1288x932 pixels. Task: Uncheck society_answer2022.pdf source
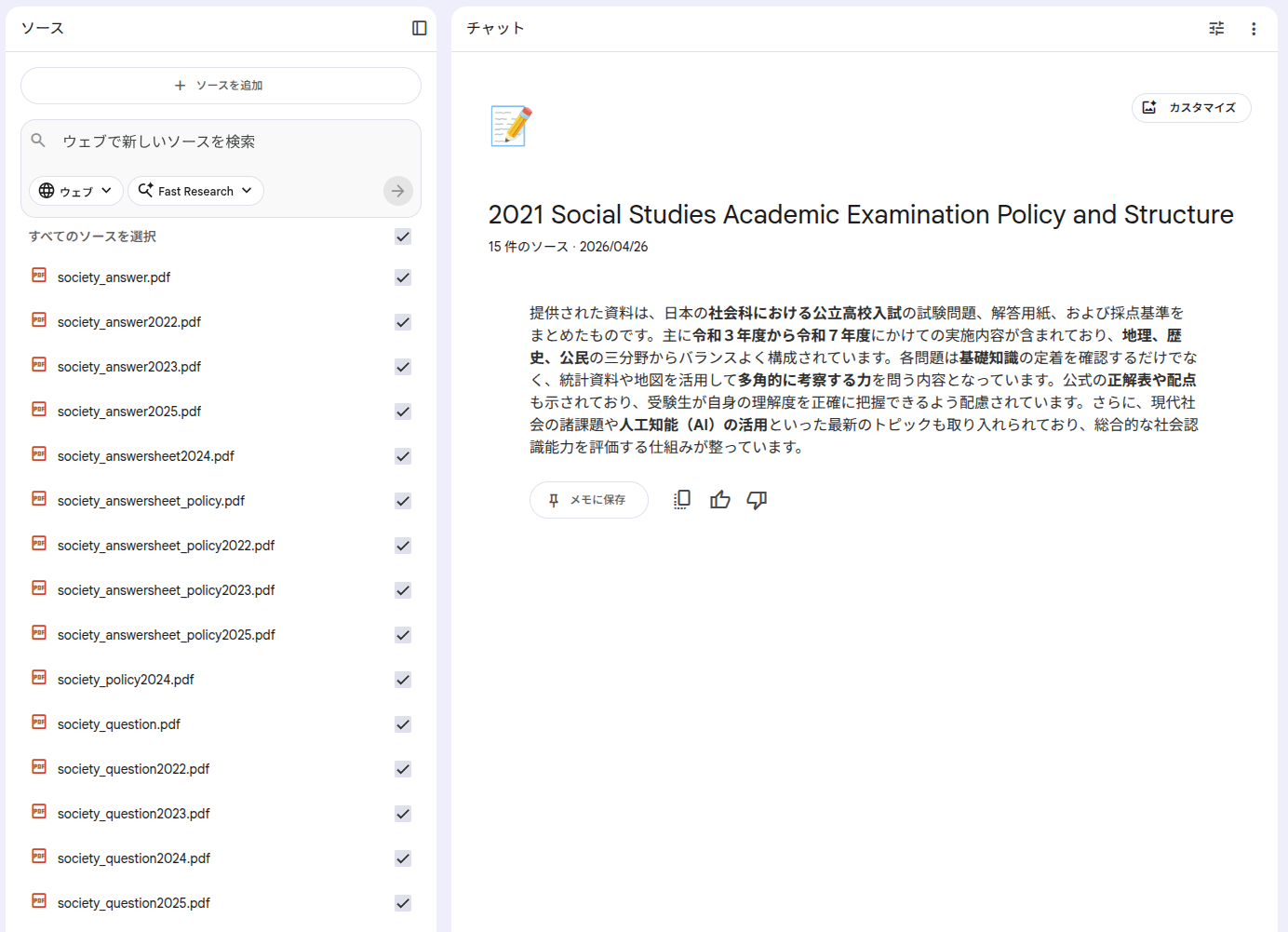[x=403, y=322]
